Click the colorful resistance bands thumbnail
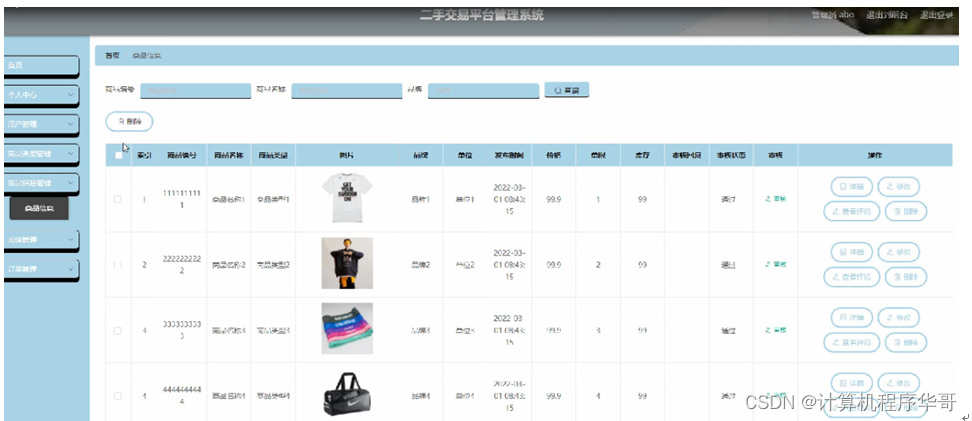This screenshot has width=972, height=421. pyautogui.click(x=347, y=329)
